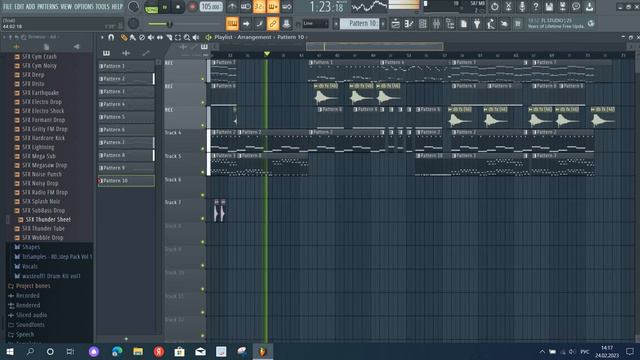The image size is (640, 360).
Task: Toggle wait for input to start
Action: point(246,7)
